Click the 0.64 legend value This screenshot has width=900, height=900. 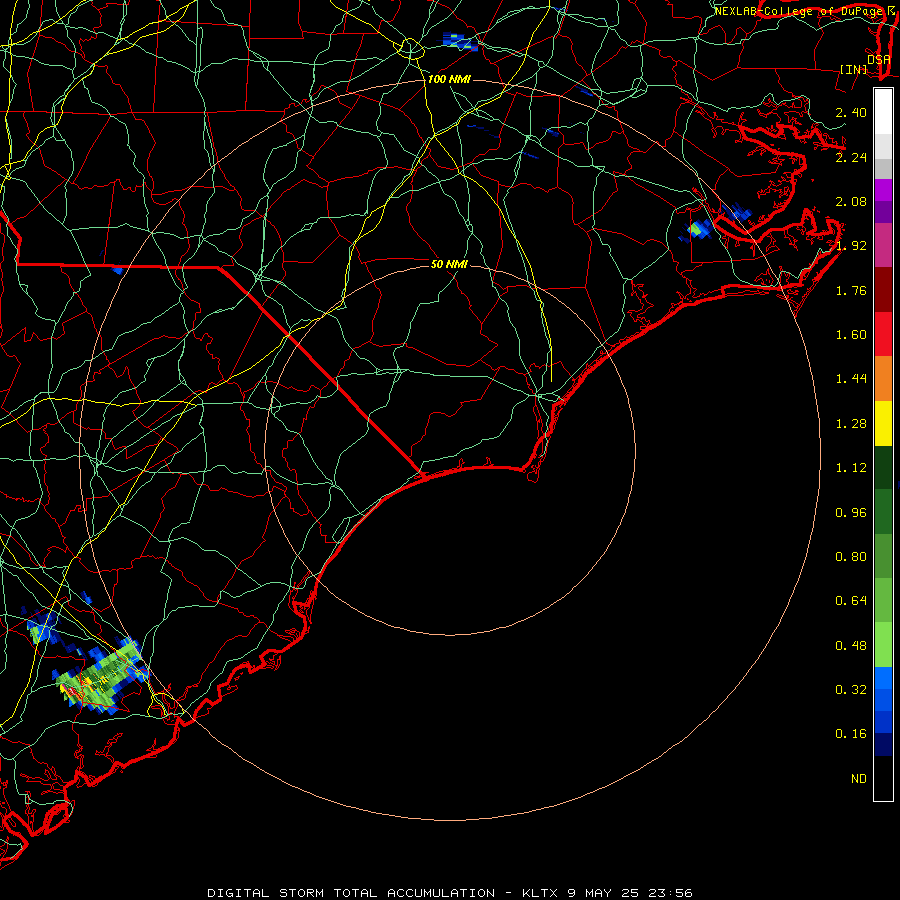pyautogui.click(x=851, y=601)
